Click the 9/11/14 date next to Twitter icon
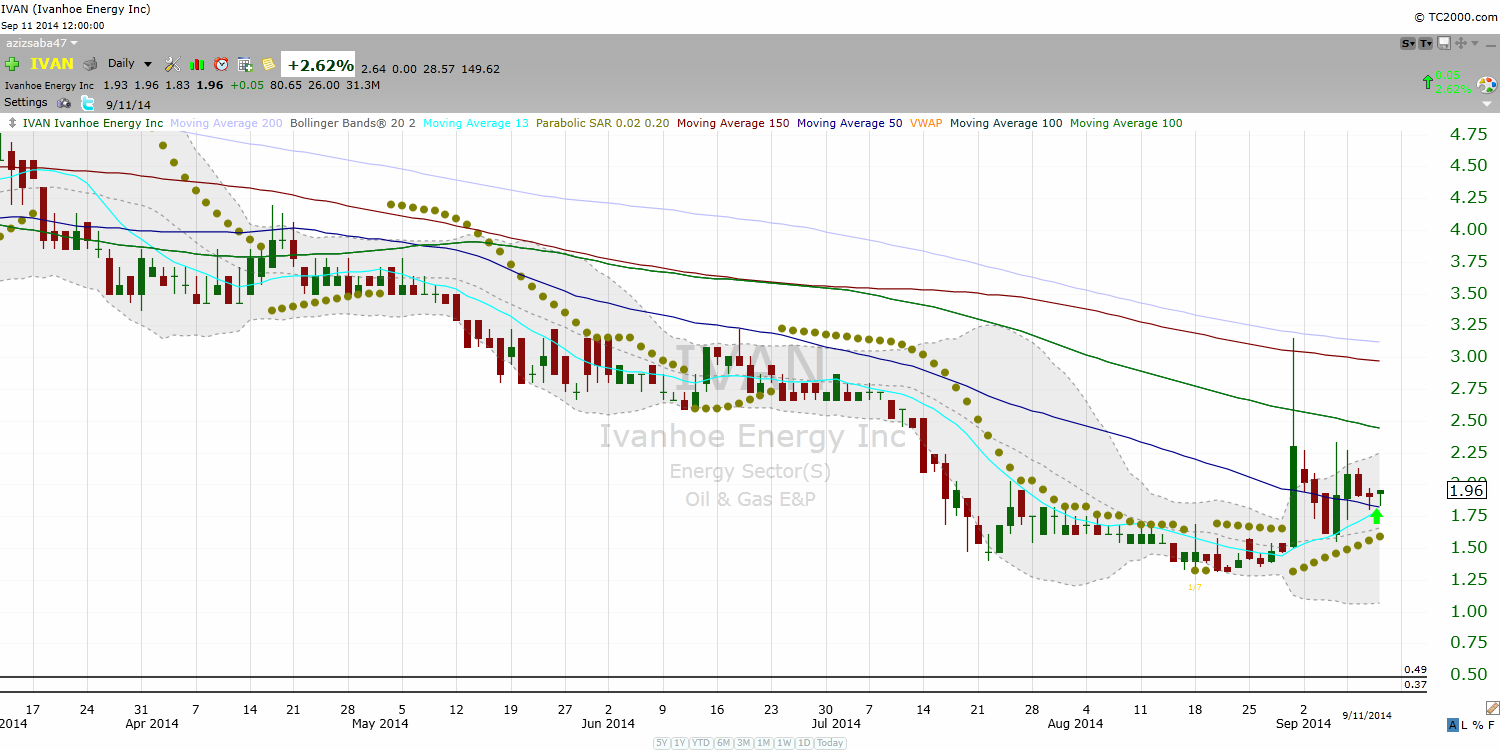Screen dimensions: 1500x750 click(x=128, y=104)
